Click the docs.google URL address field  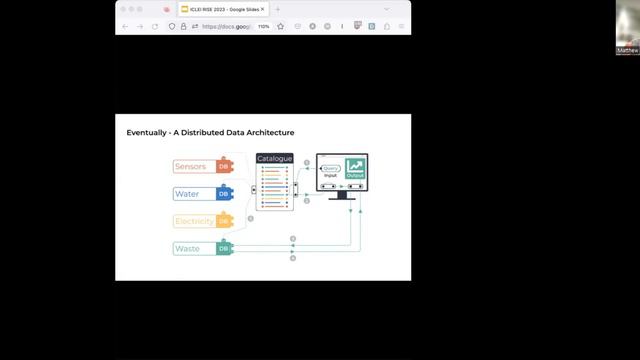click(226, 27)
